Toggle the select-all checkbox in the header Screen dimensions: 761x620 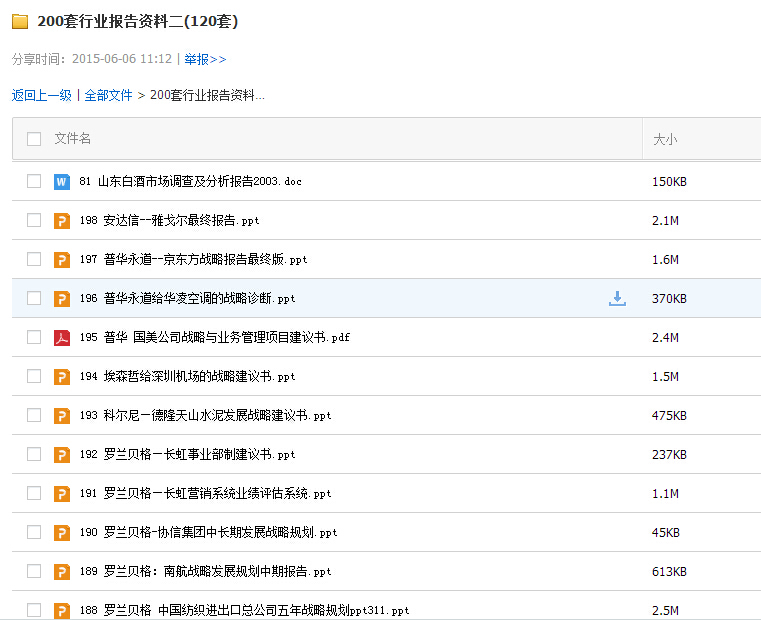click(x=34, y=139)
